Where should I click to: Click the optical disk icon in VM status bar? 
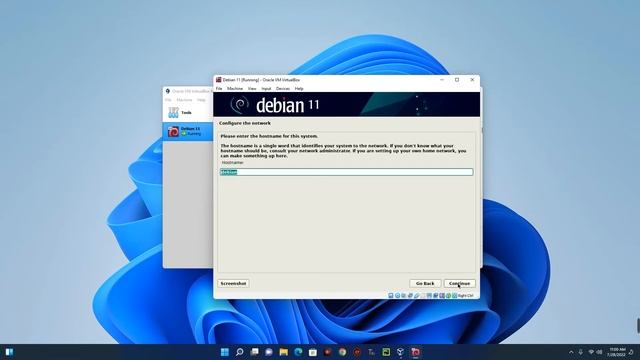[397, 296]
